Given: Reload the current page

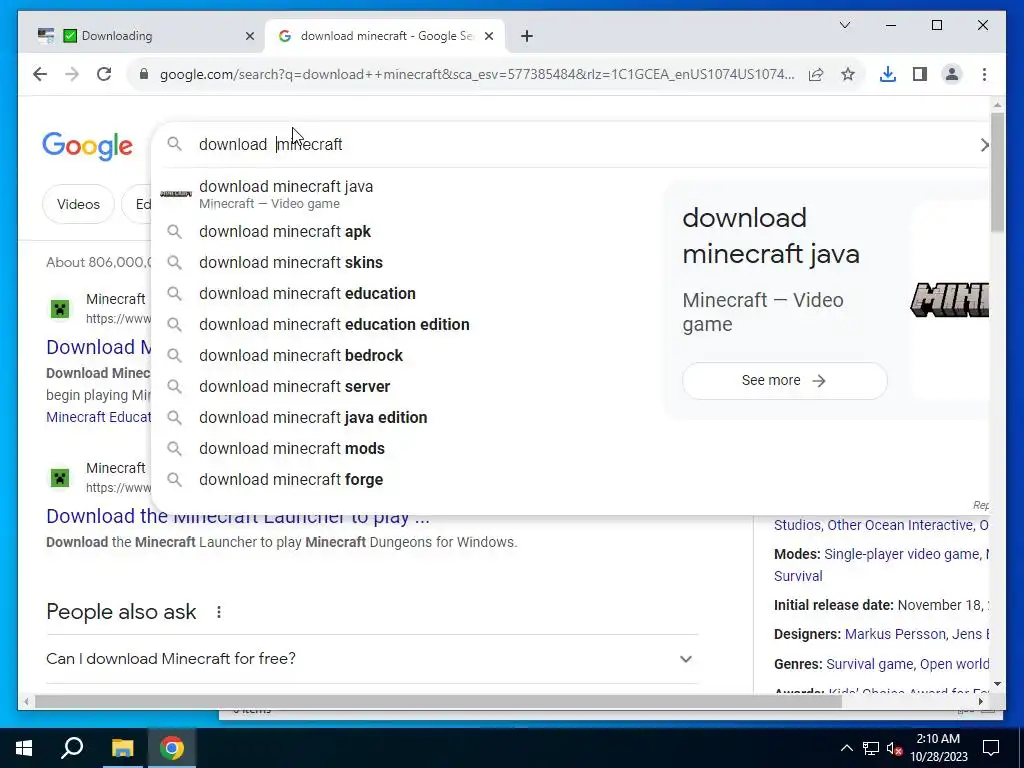Looking at the screenshot, I should [x=104, y=74].
